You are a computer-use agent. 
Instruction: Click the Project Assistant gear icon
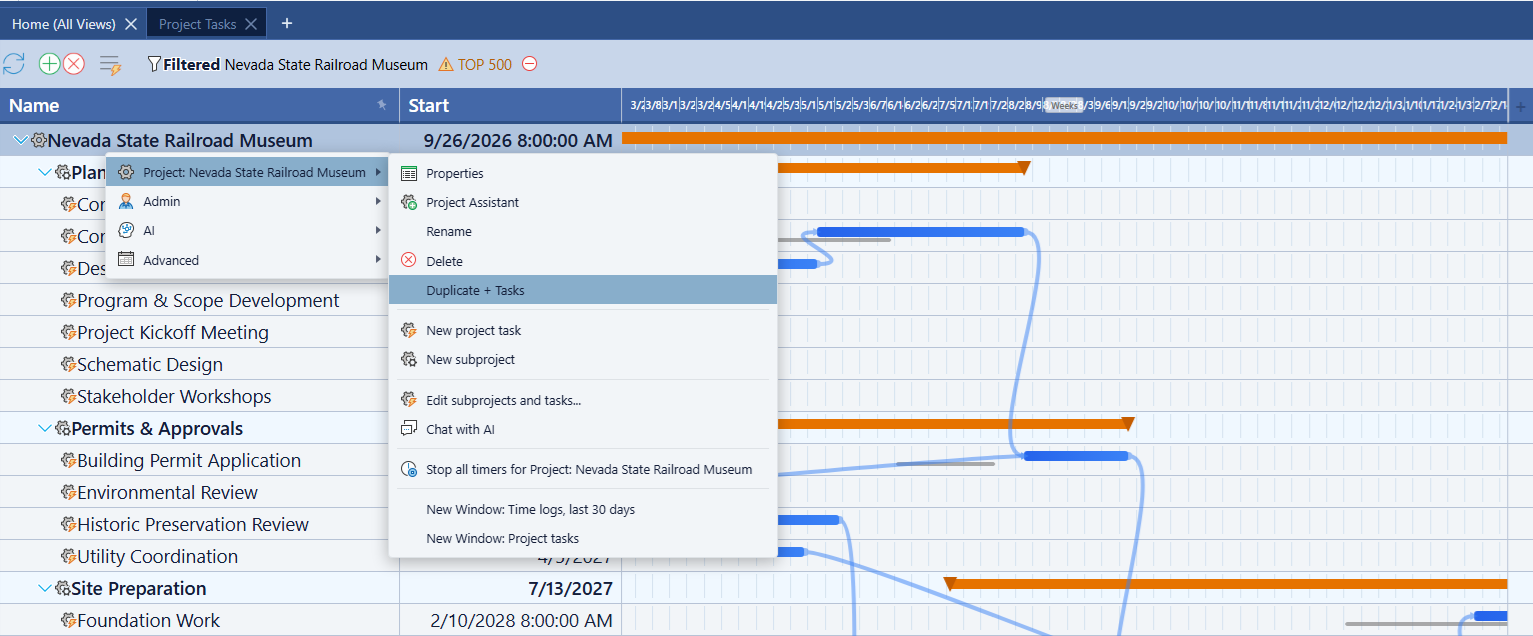click(x=409, y=202)
